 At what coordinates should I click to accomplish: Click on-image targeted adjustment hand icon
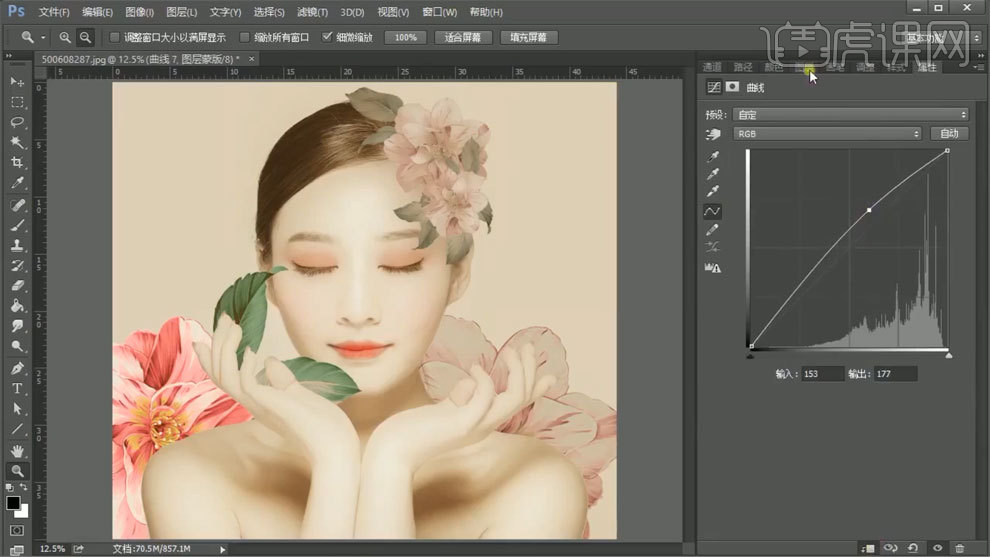tap(713, 134)
